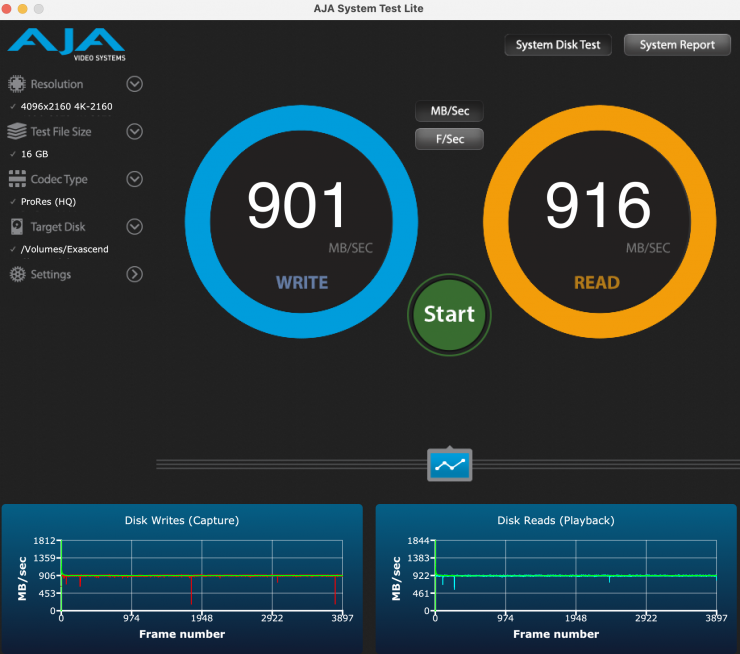Click the Resolution monitor icon
The height and width of the screenshot is (654, 740).
(16, 84)
